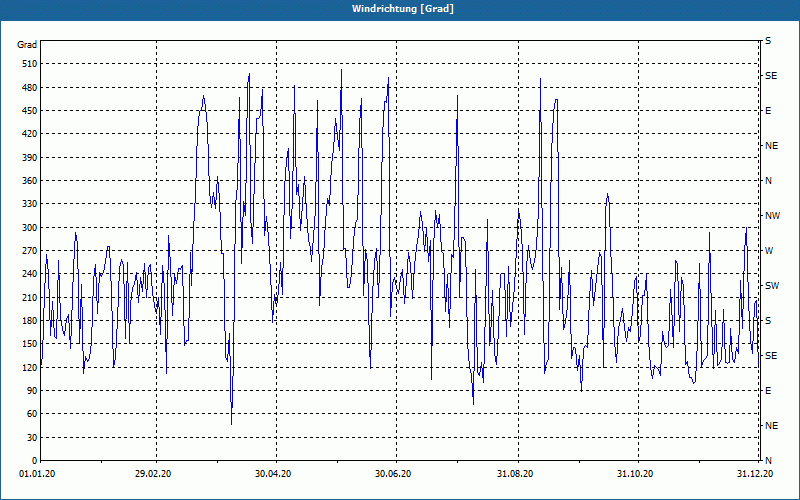Select the 31.12.20 date label

click(755, 474)
